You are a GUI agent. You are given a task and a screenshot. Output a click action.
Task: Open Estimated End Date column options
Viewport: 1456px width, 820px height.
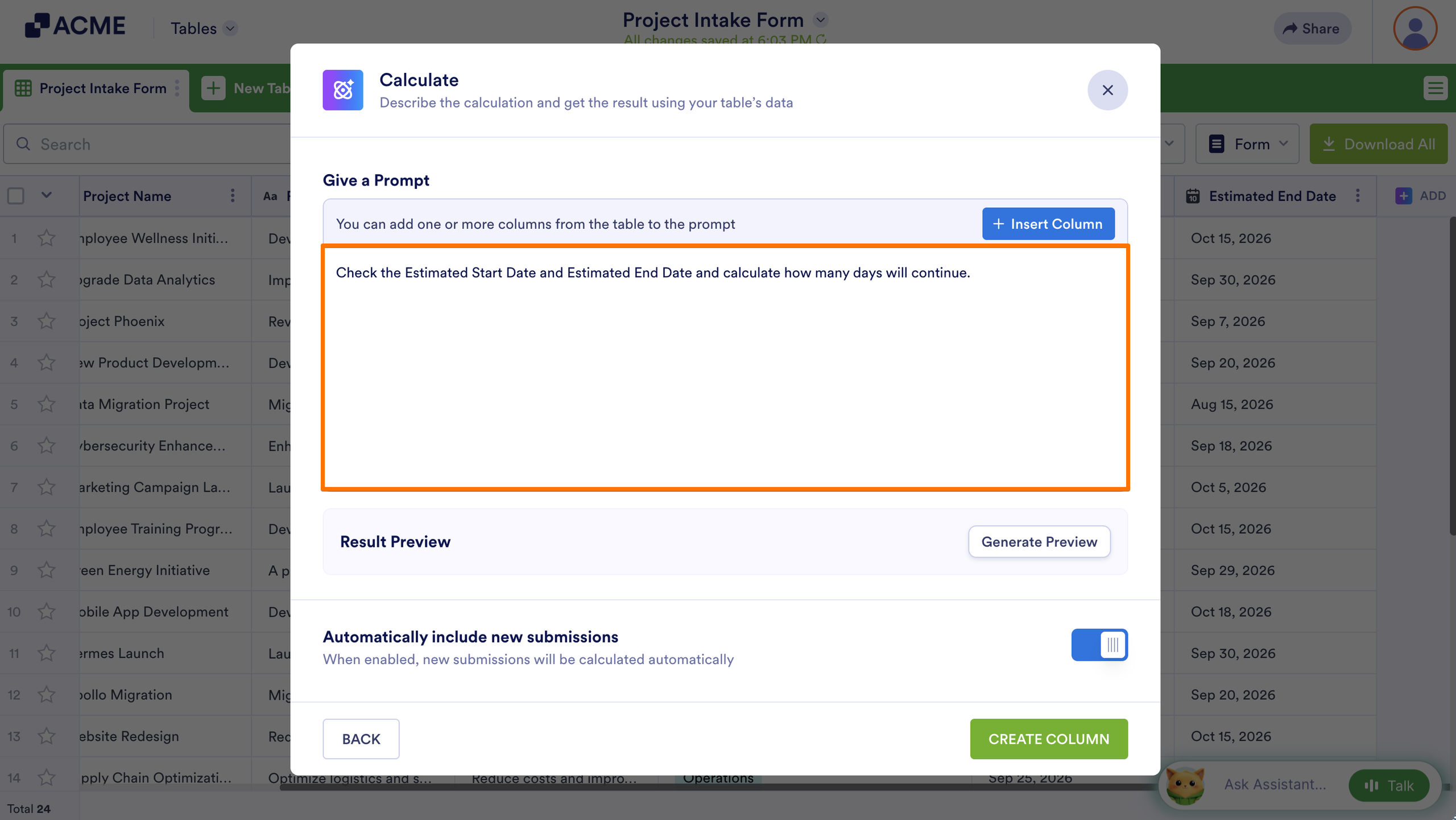(x=1358, y=196)
